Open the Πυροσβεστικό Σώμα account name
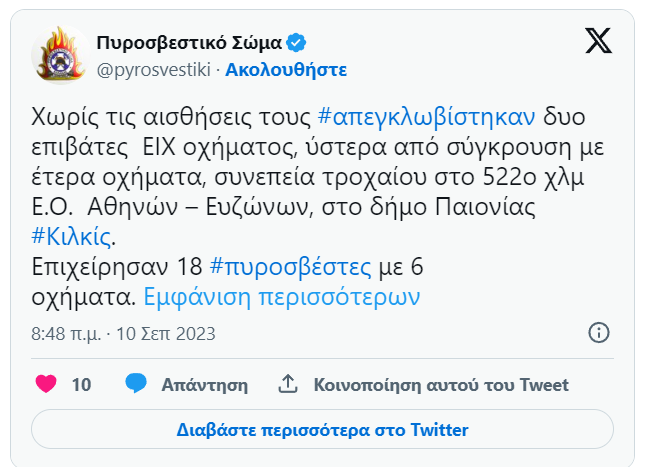Screen dimensions: 670x467 pos(189,43)
